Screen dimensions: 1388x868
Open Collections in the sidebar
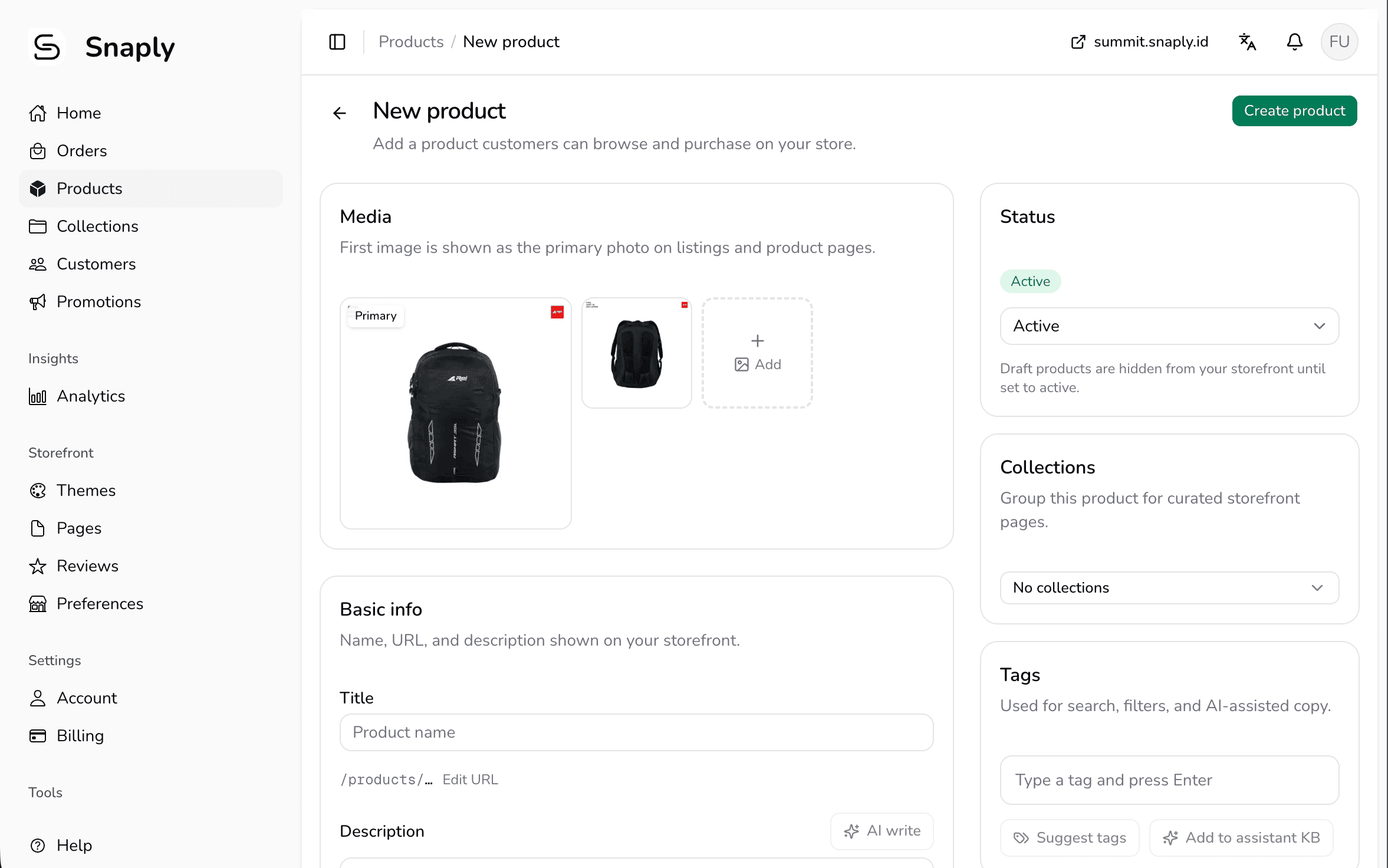pos(151,226)
